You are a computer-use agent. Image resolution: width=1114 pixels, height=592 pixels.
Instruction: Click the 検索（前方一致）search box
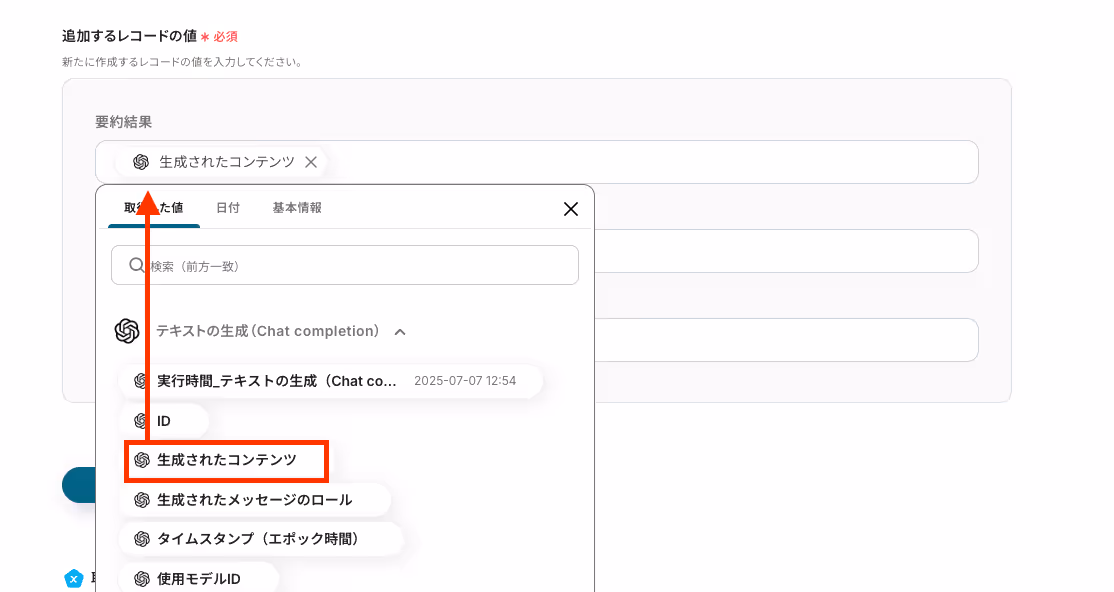[x=345, y=265]
